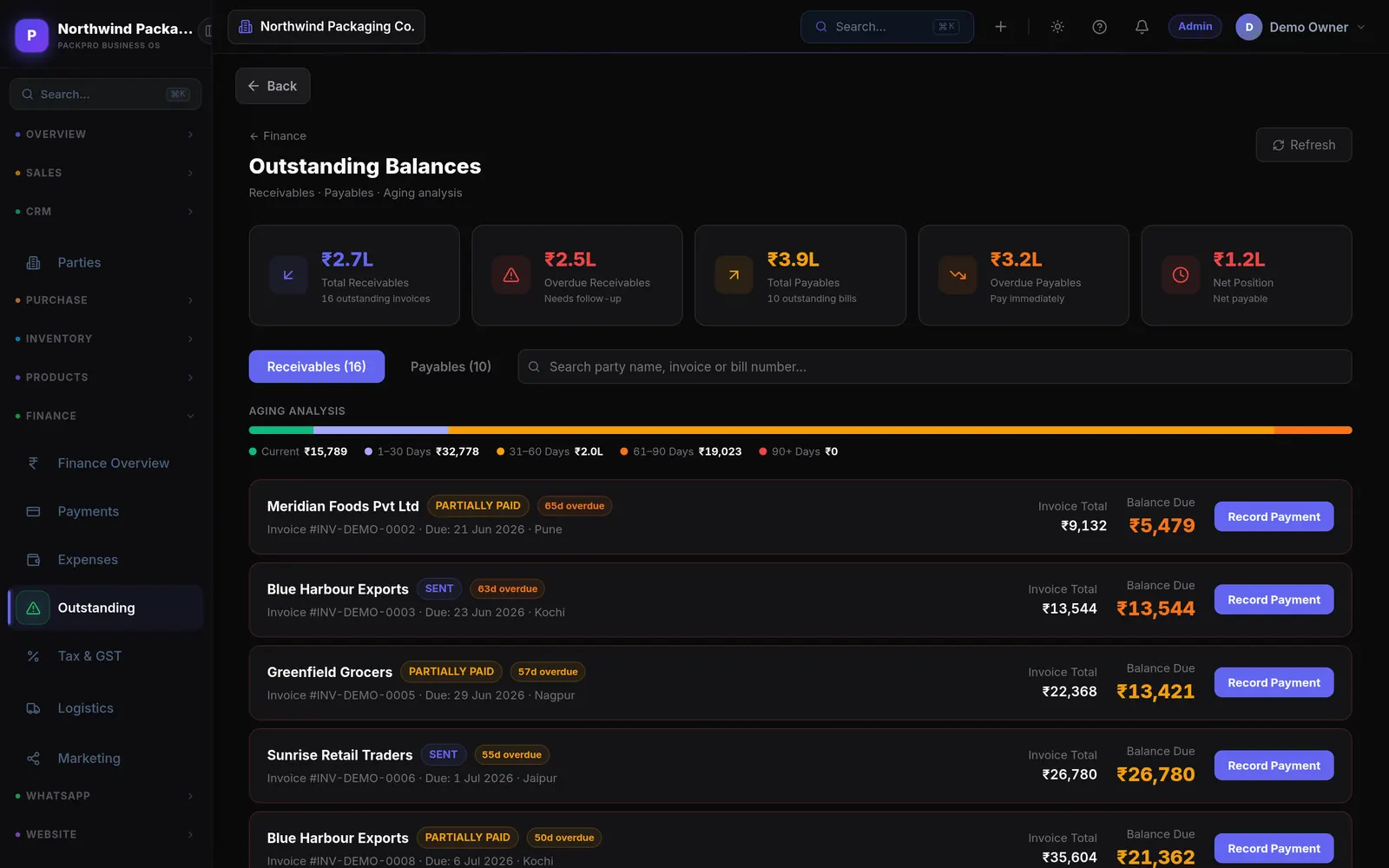Image resolution: width=1389 pixels, height=868 pixels.
Task: Expand the Sales sidebar section
Action: pos(105,174)
